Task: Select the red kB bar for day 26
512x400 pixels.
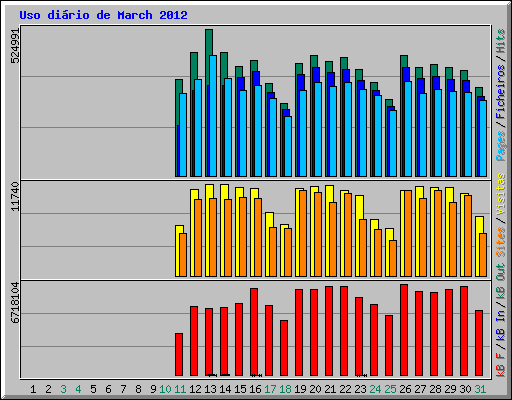Action: [404, 330]
